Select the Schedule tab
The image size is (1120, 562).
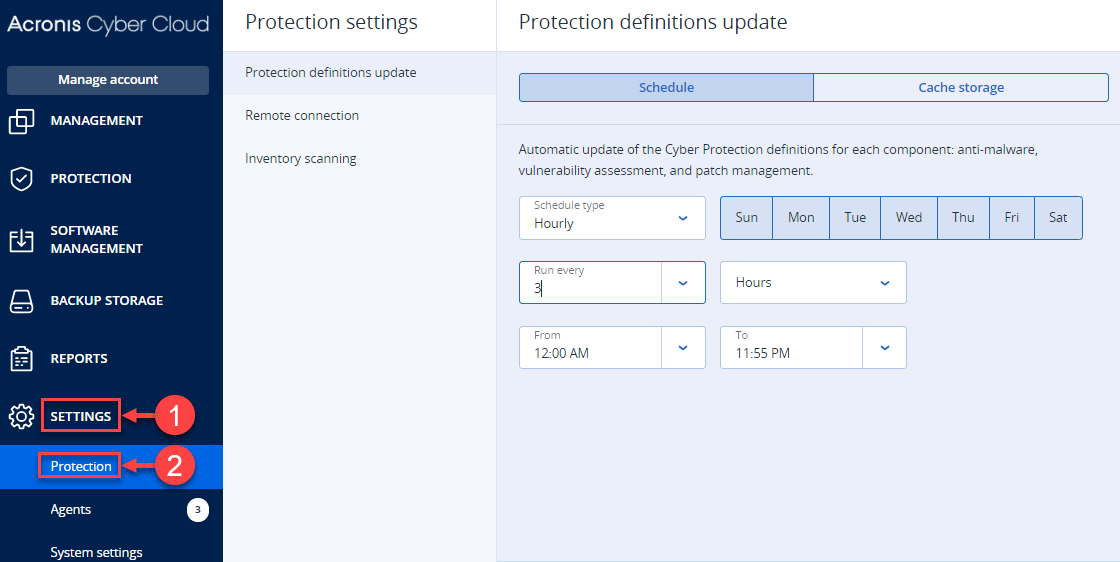666,88
